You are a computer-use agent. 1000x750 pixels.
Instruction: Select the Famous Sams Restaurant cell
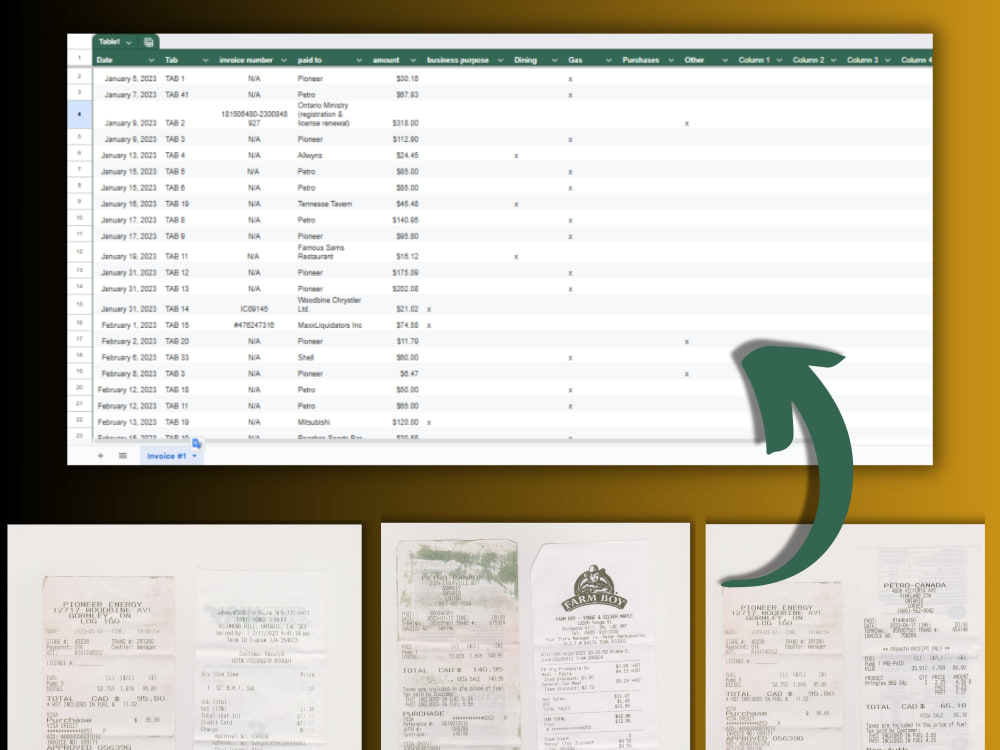click(x=321, y=252)
